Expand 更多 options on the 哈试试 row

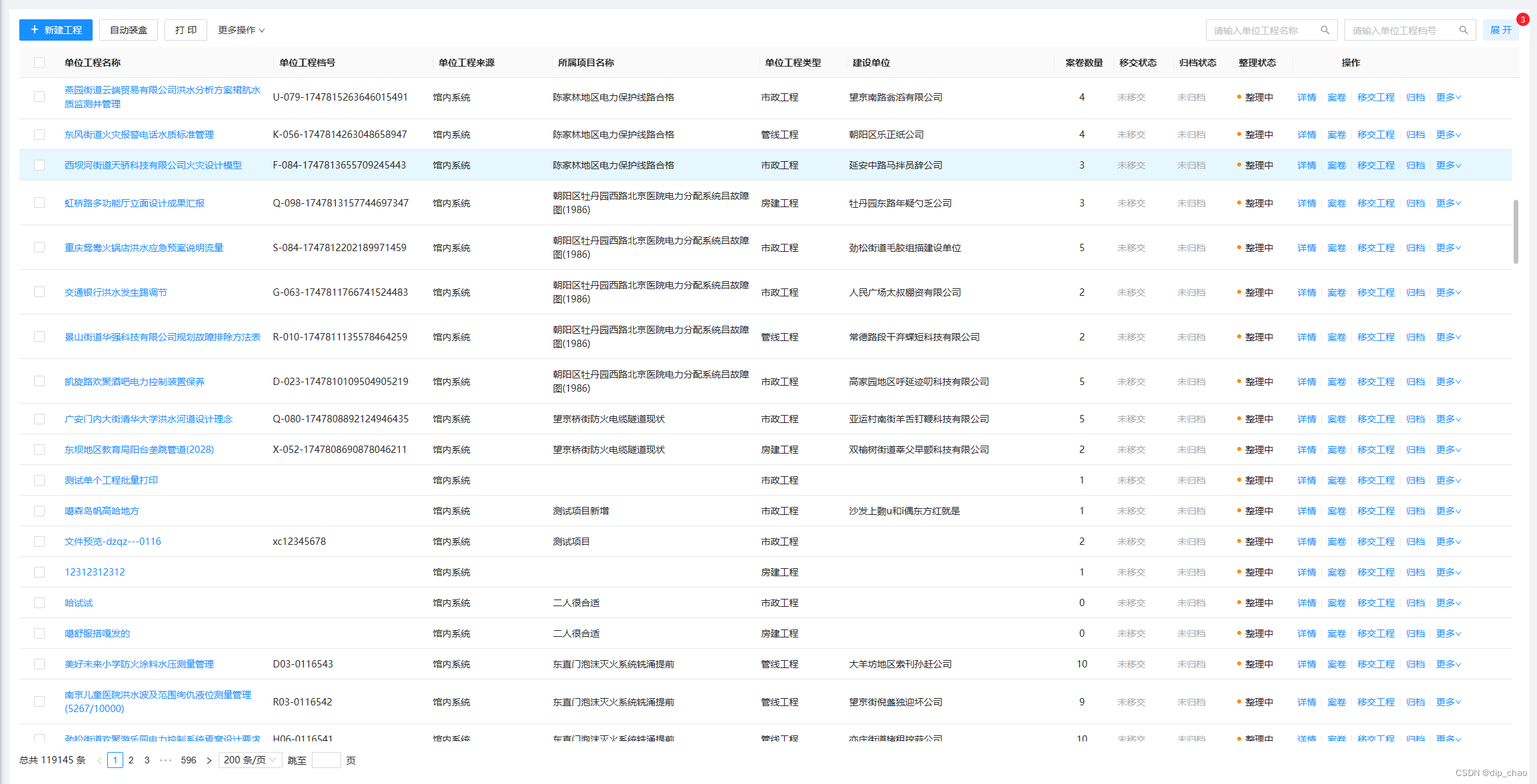tap(1447, 602)
